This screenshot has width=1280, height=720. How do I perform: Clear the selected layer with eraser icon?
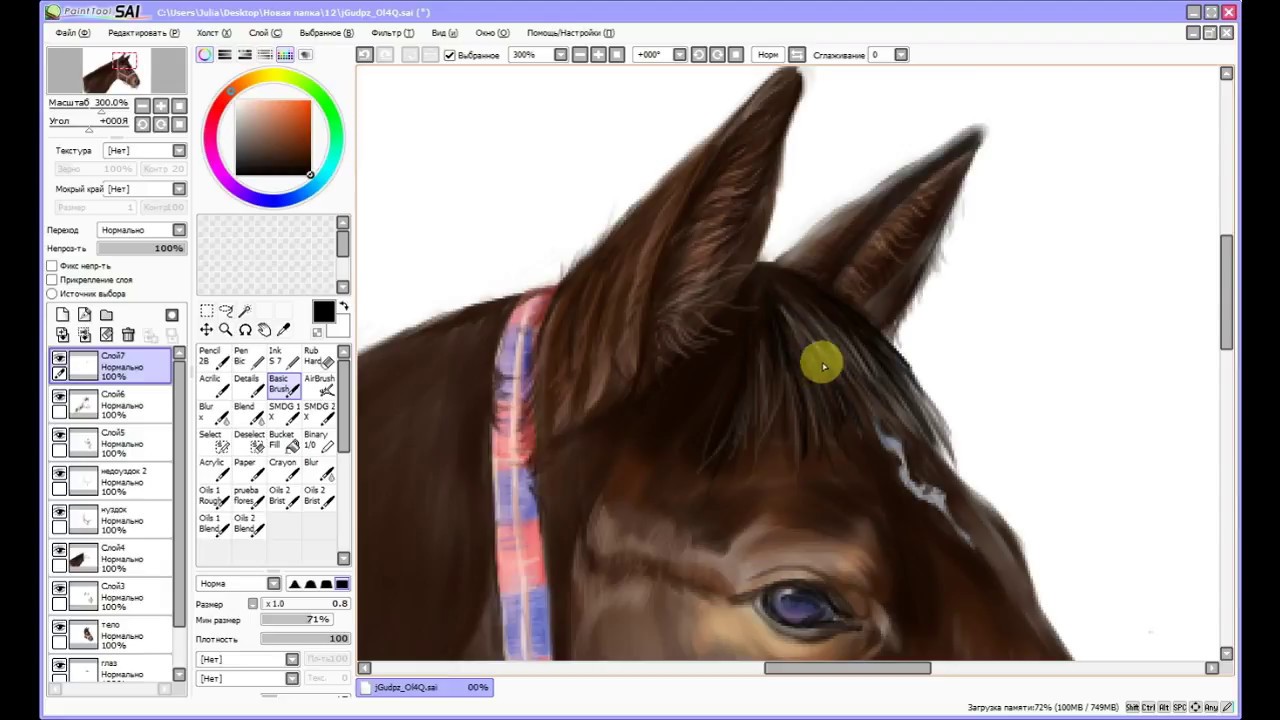coord(106,335)
